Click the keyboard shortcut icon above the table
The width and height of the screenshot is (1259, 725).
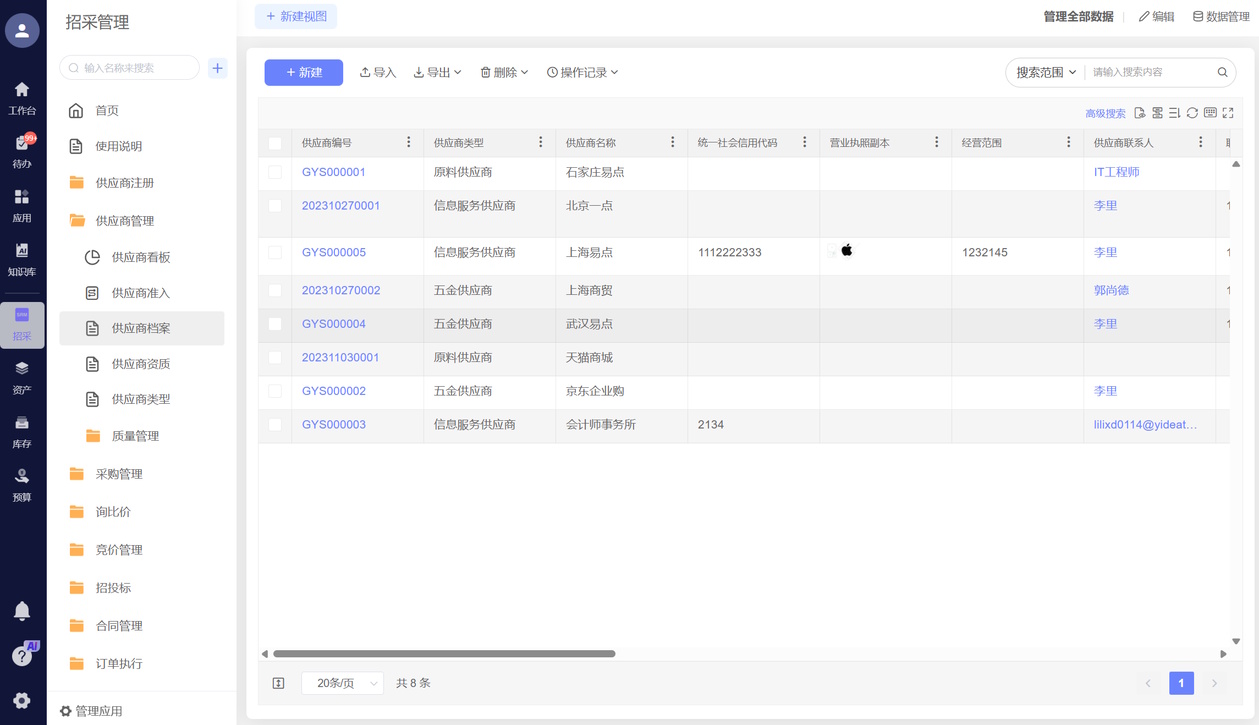(x=1210, y=113)
